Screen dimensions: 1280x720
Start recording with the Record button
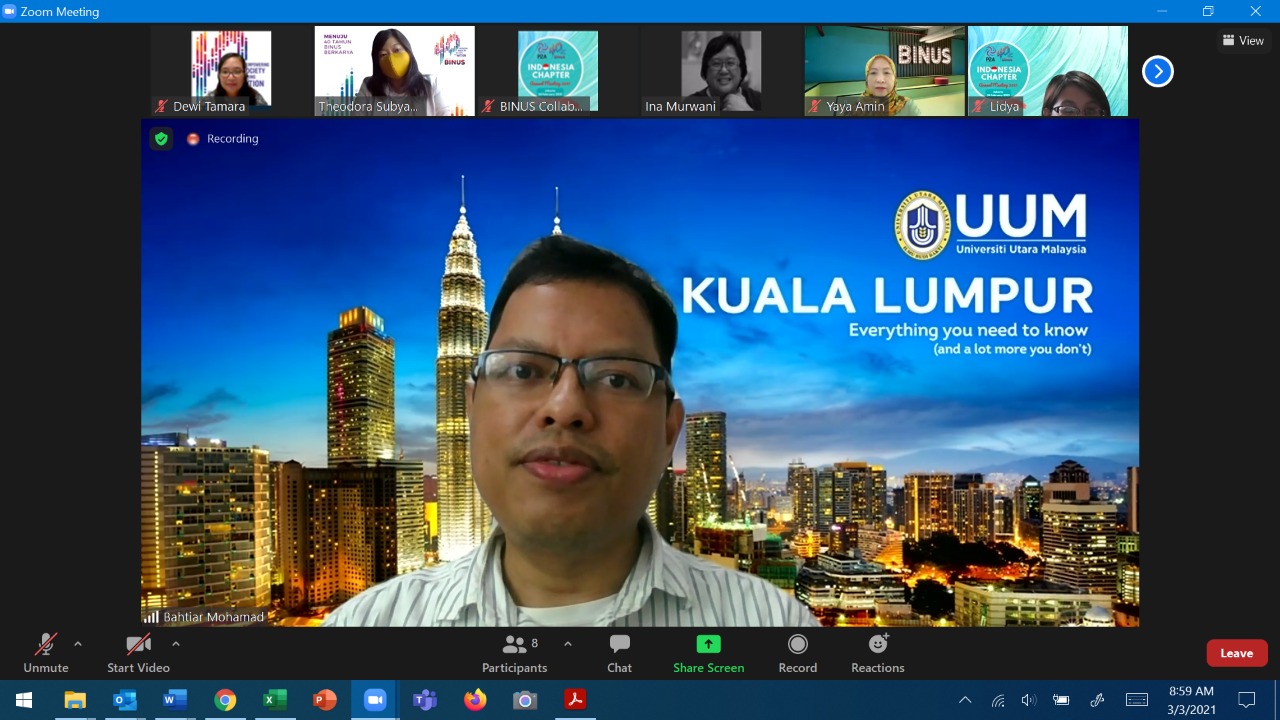[797, 653]
